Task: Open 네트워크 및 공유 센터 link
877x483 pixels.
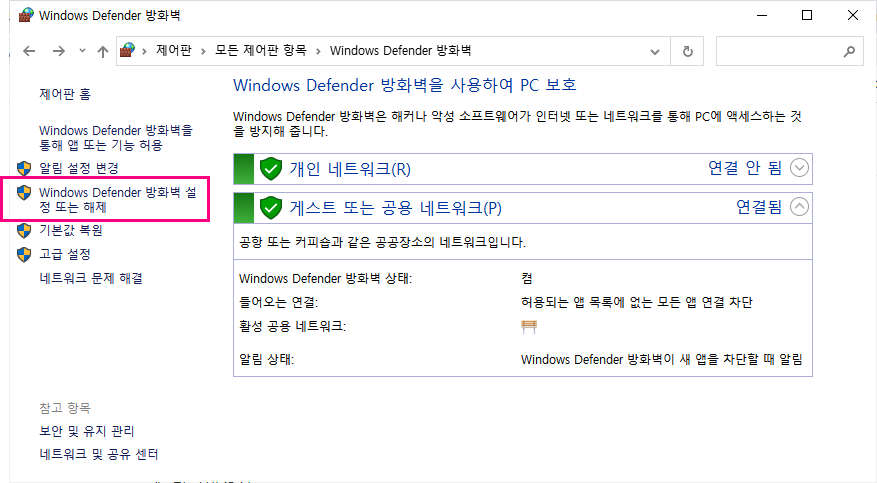Action: [x=99, y=454]
